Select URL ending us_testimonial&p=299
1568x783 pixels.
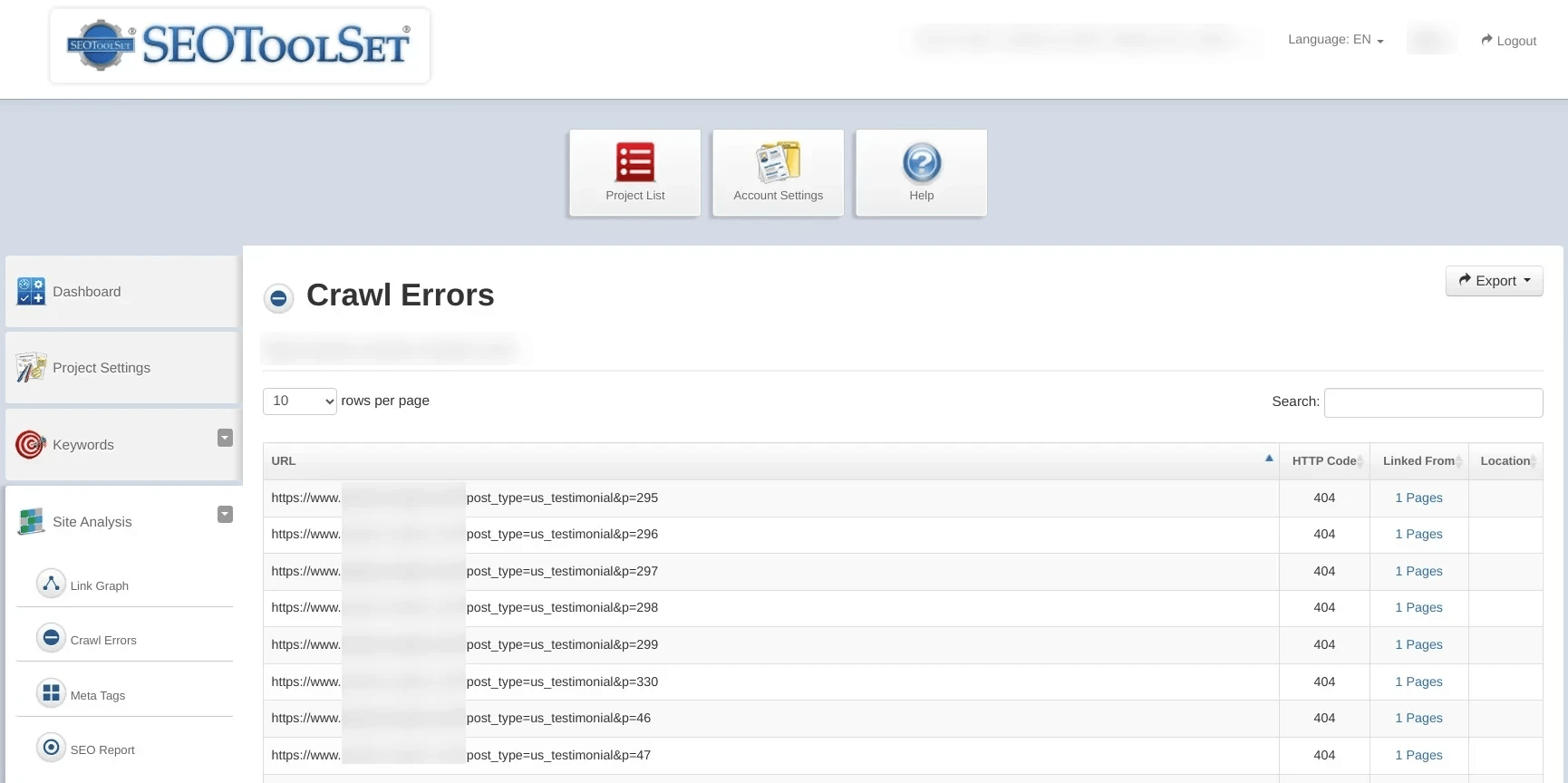pos(465,644)
